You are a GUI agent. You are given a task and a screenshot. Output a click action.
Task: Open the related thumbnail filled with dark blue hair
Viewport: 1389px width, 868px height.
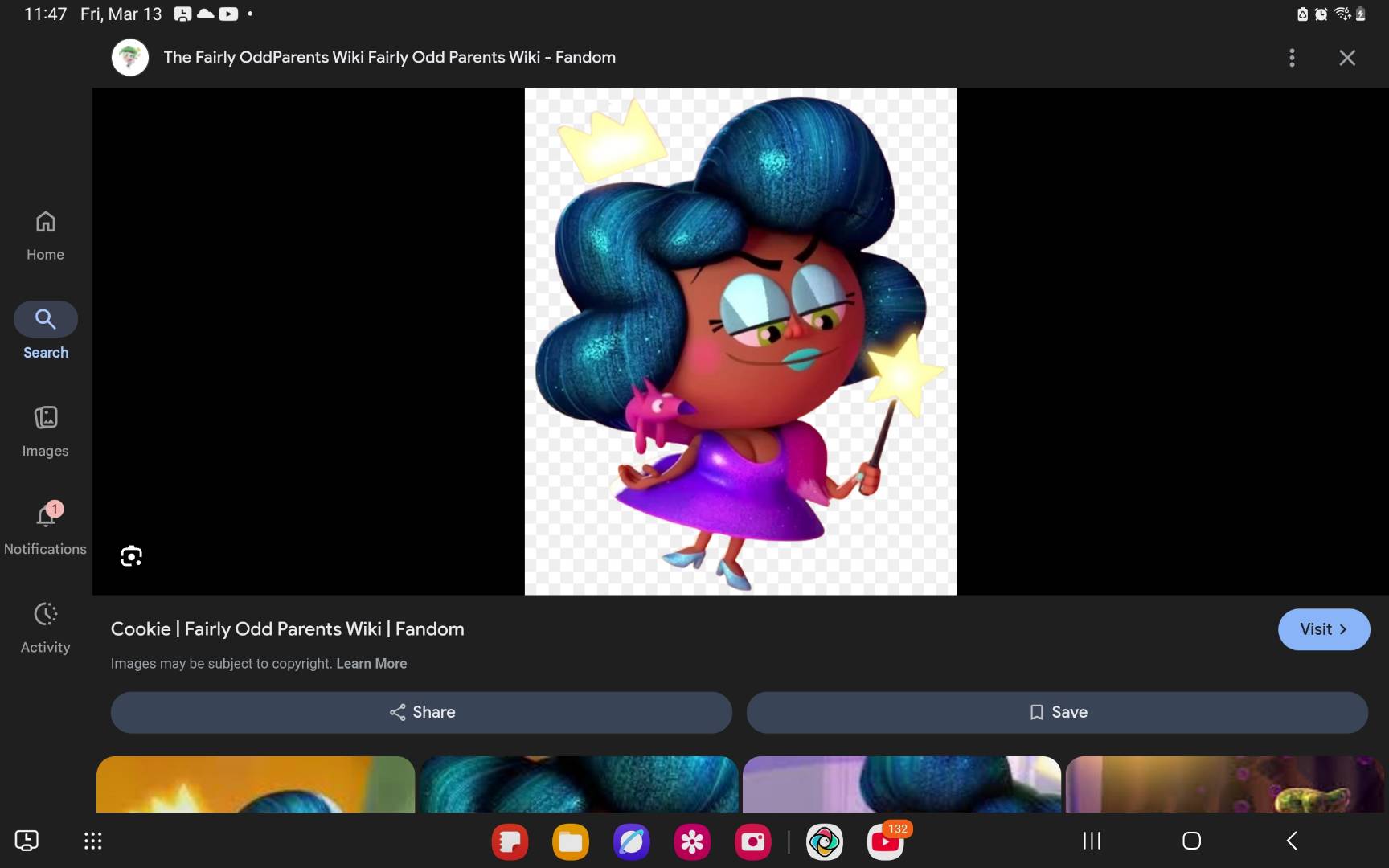pyautogui.click(x=579, y=784)
